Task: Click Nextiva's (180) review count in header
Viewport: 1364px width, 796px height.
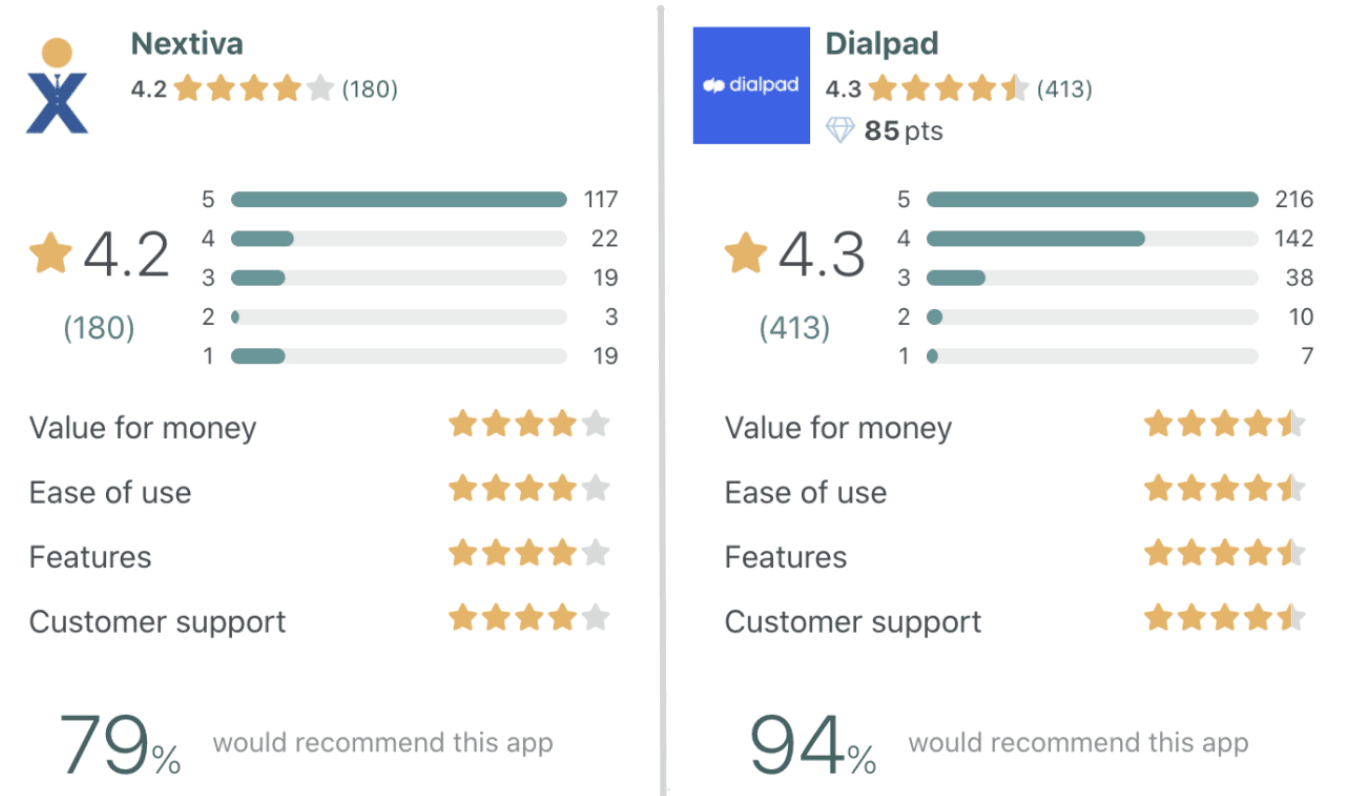Action: click(370, 89)
